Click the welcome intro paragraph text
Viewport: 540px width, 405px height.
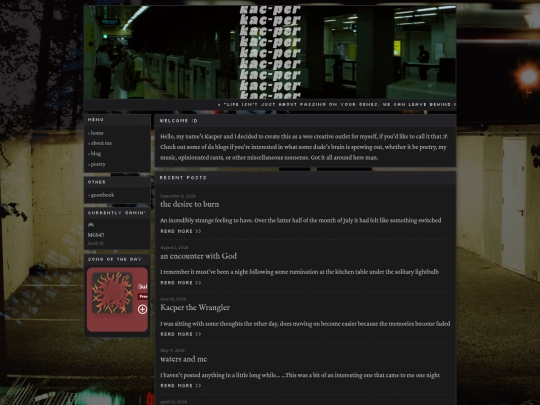pos(304,147)
